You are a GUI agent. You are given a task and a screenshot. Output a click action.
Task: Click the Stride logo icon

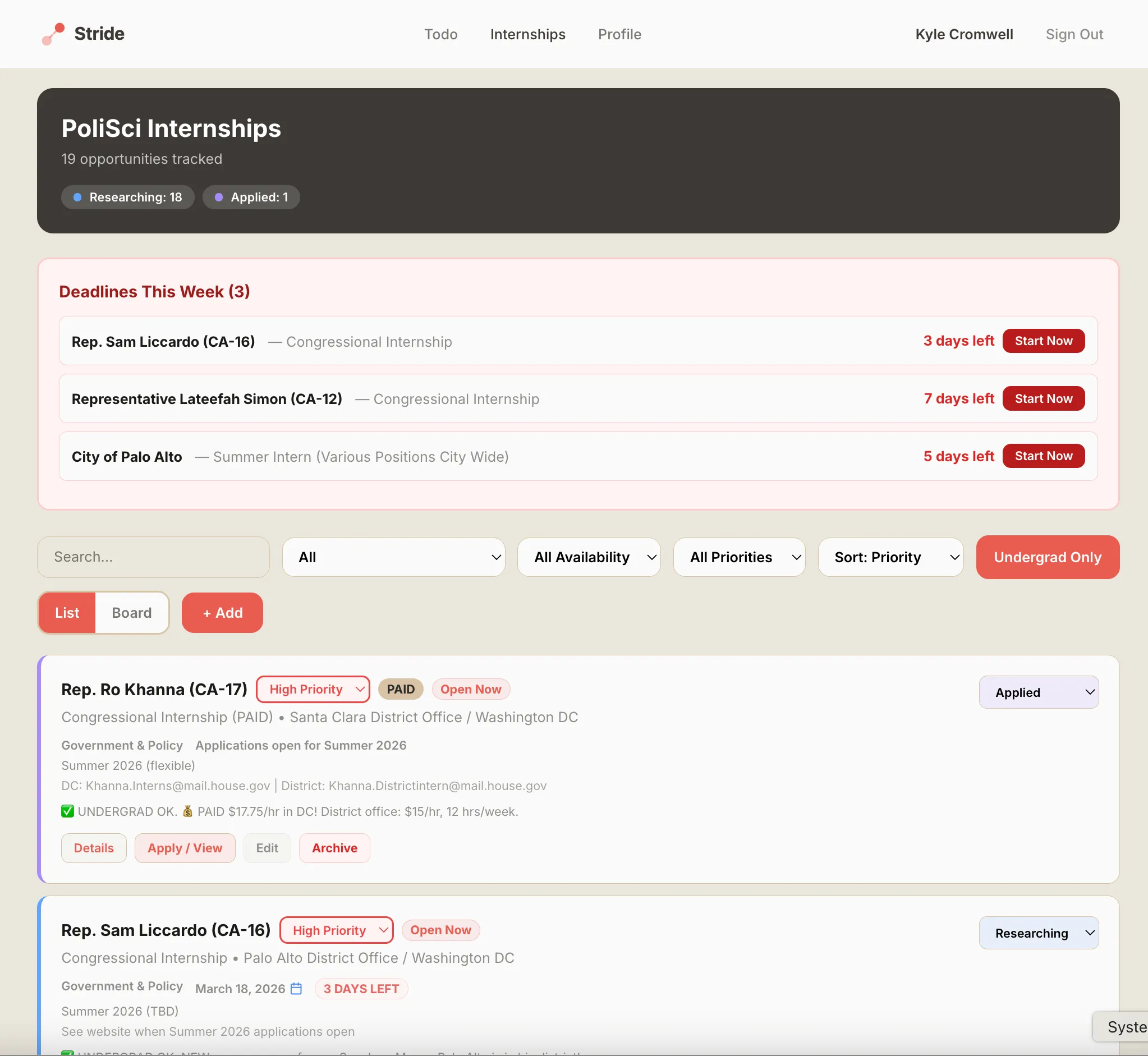tap(53, 34)
